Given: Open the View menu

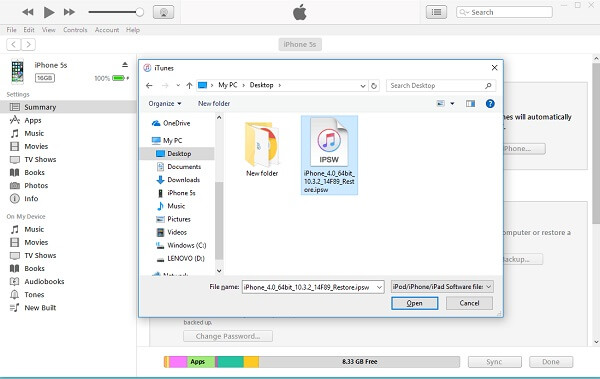Looking at the screenshot, I should (49, 30).
